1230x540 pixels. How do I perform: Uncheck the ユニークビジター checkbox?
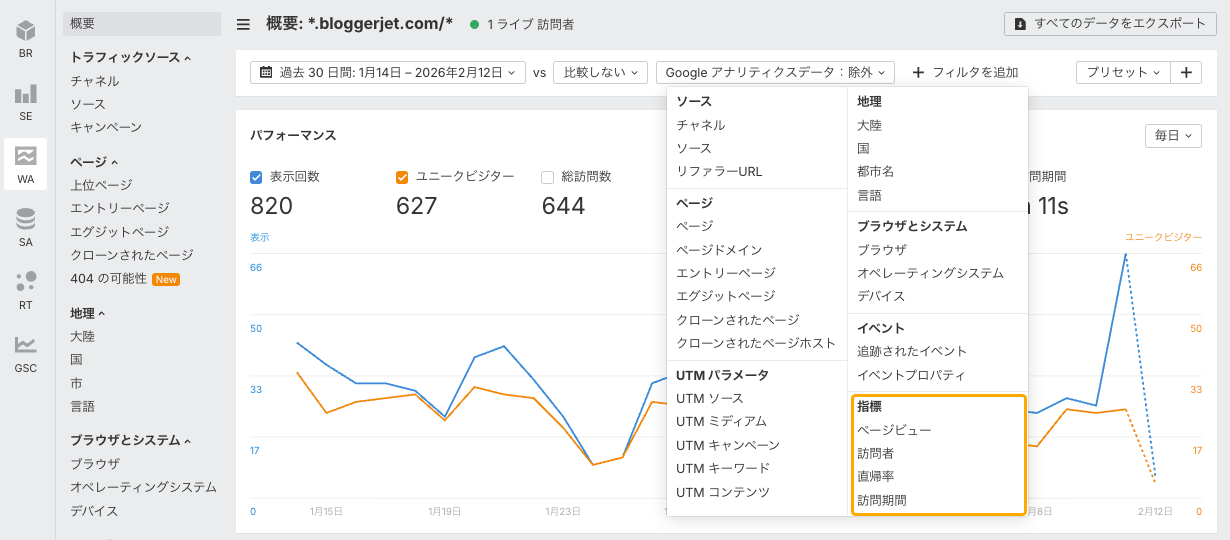pyautogui.click(x=402, y=177)
